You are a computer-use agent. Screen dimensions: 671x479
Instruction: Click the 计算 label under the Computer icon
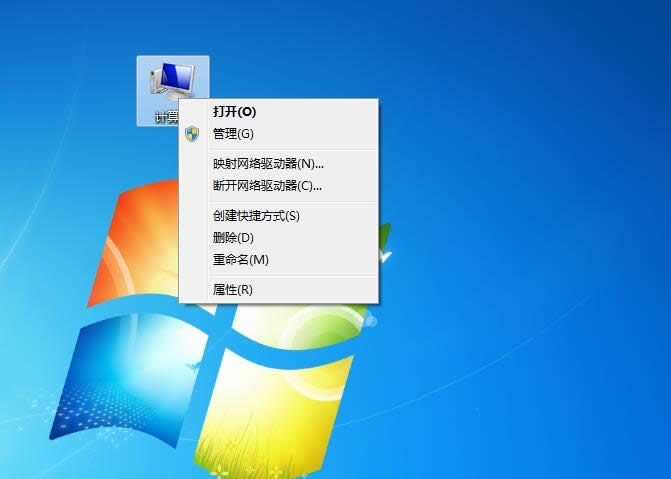[164, 117]
